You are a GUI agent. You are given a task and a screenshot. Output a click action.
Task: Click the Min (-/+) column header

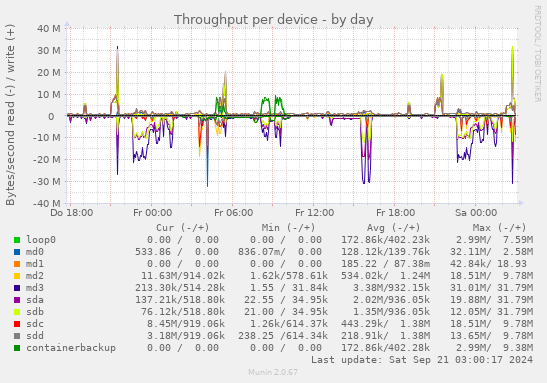289,228
